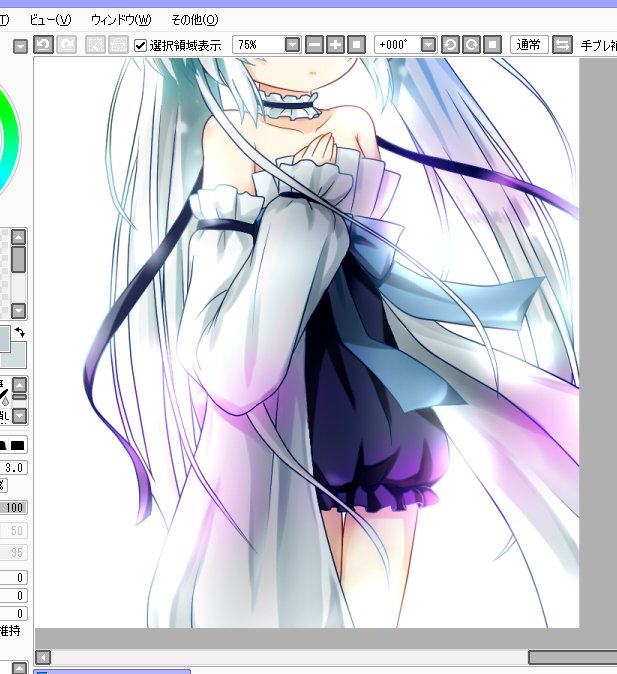Swap foreground and background colors arrow

point(19,332)
